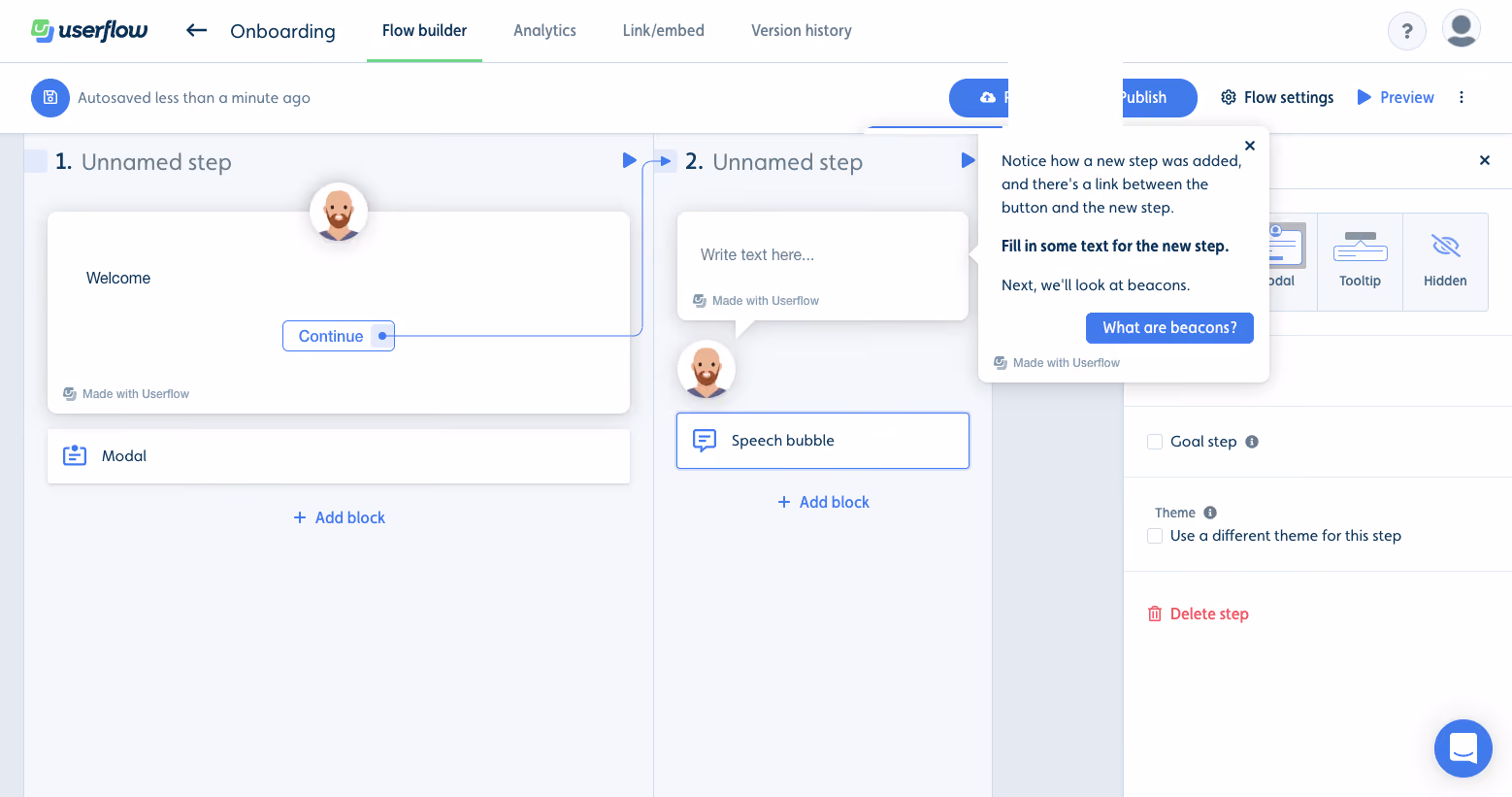
Task: Click the Userflow logo
Action: pyautogui.click(x=89, y=30)
